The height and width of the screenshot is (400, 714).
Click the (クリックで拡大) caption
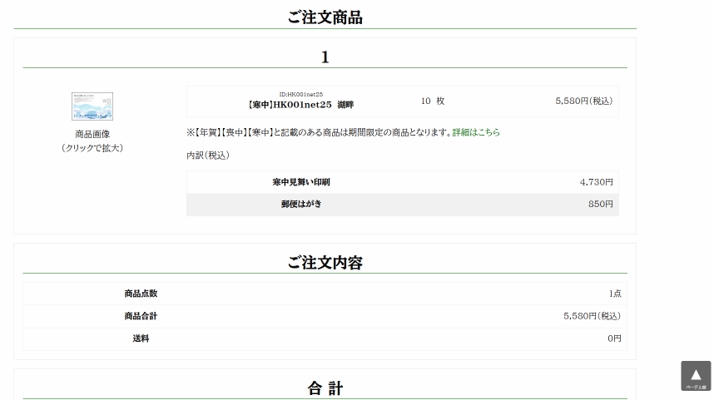pos(92,148)
